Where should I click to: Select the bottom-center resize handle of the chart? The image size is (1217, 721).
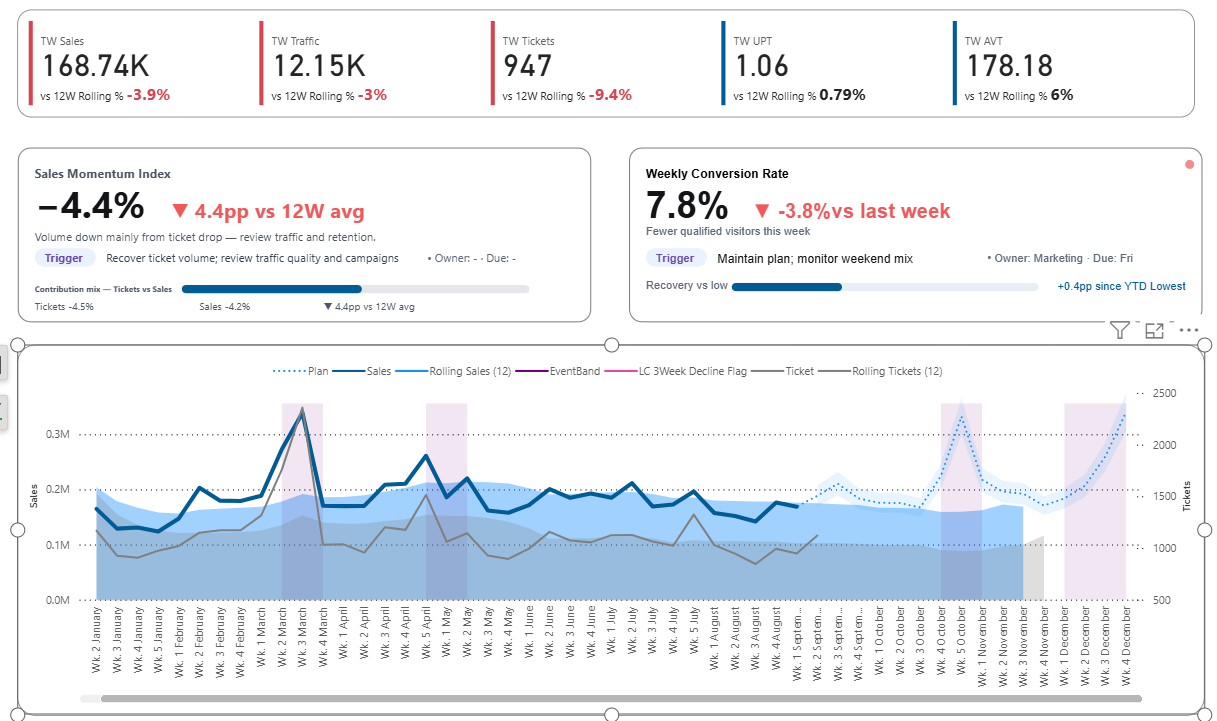pyautogui.click(x=611, y=714)
